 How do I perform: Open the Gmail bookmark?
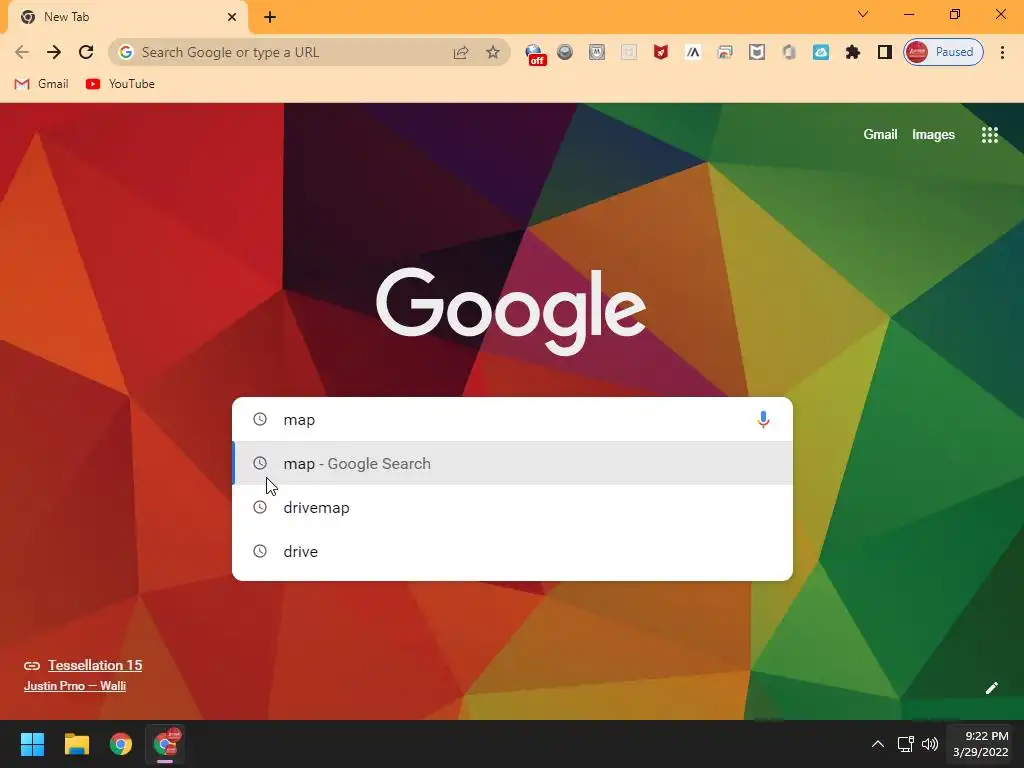(41, 84)
